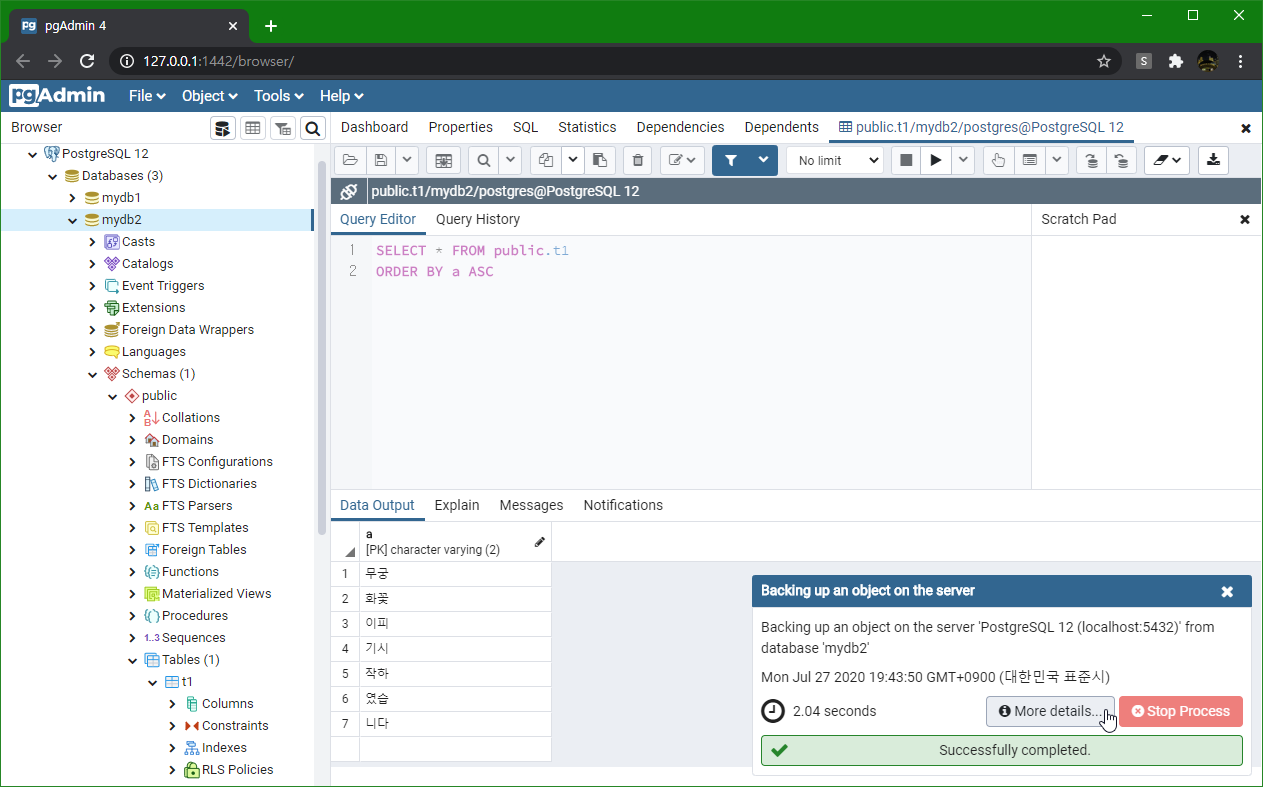Click the Open File folder icon
Image resolution: width=1263 pixels, height=787 pixels.
coord(350,160)
